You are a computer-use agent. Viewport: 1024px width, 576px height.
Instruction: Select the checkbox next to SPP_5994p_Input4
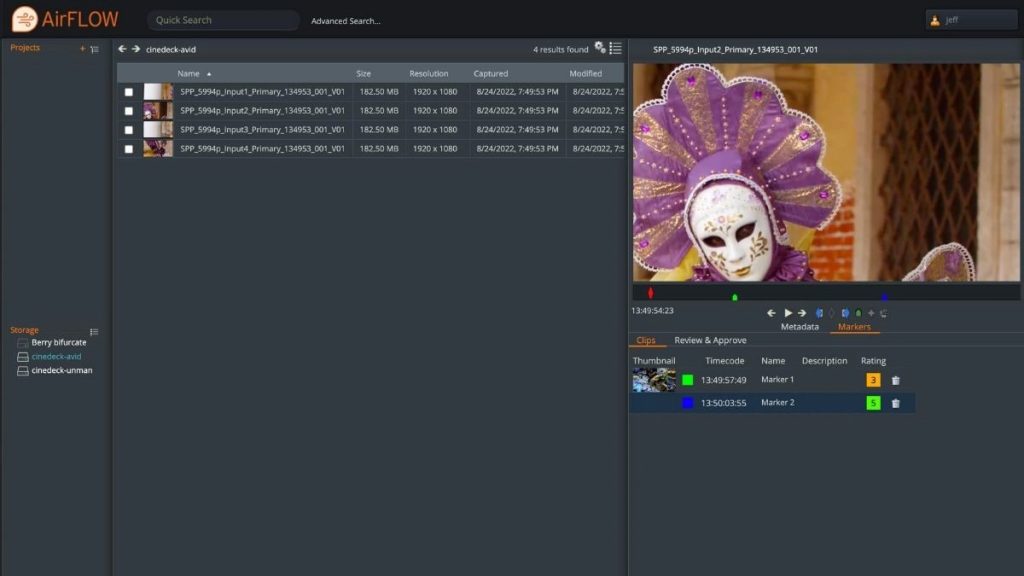point(127,148)
